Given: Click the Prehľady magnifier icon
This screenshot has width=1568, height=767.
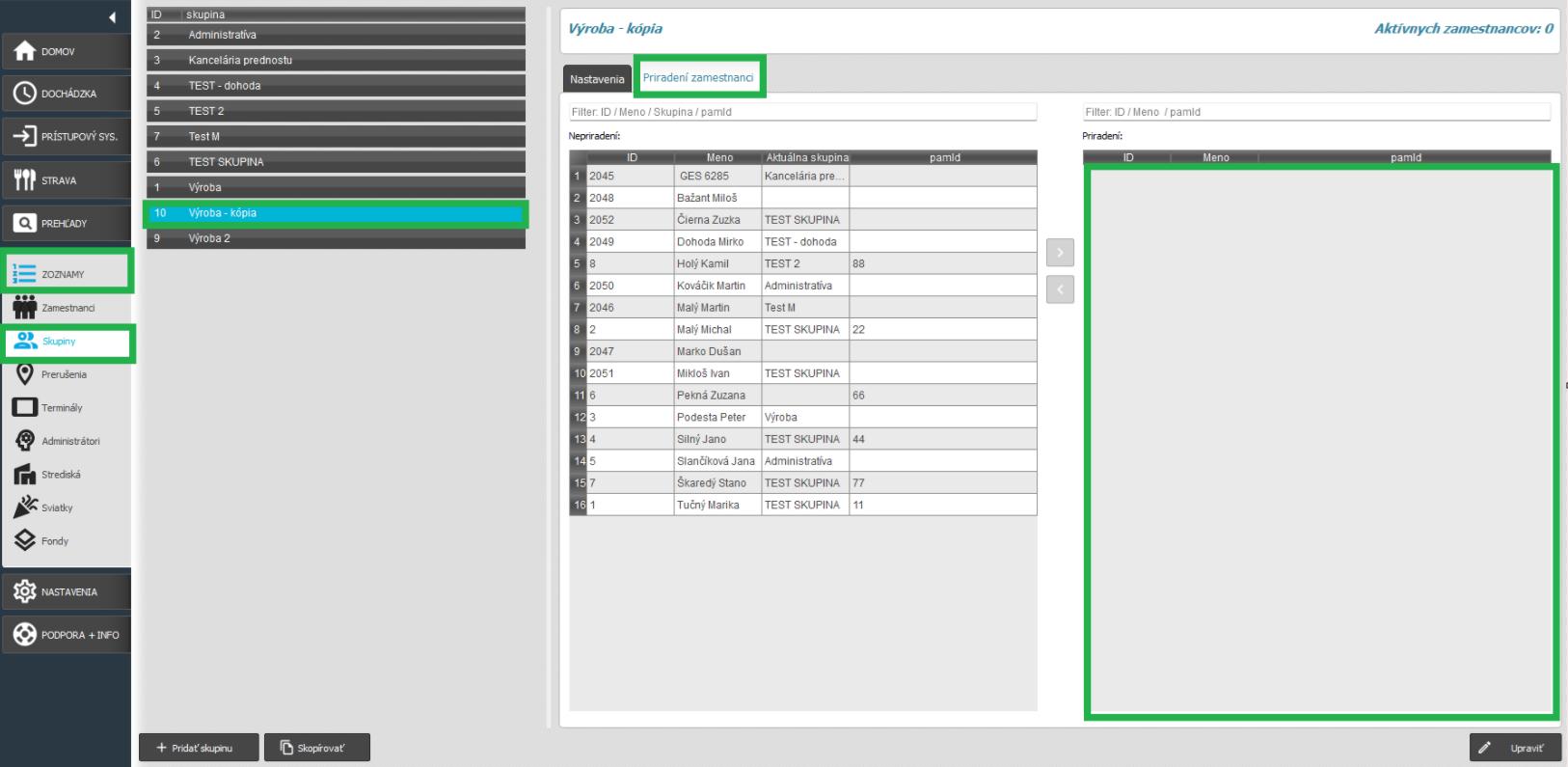Looking at the screenshot, I should point(25,223).
